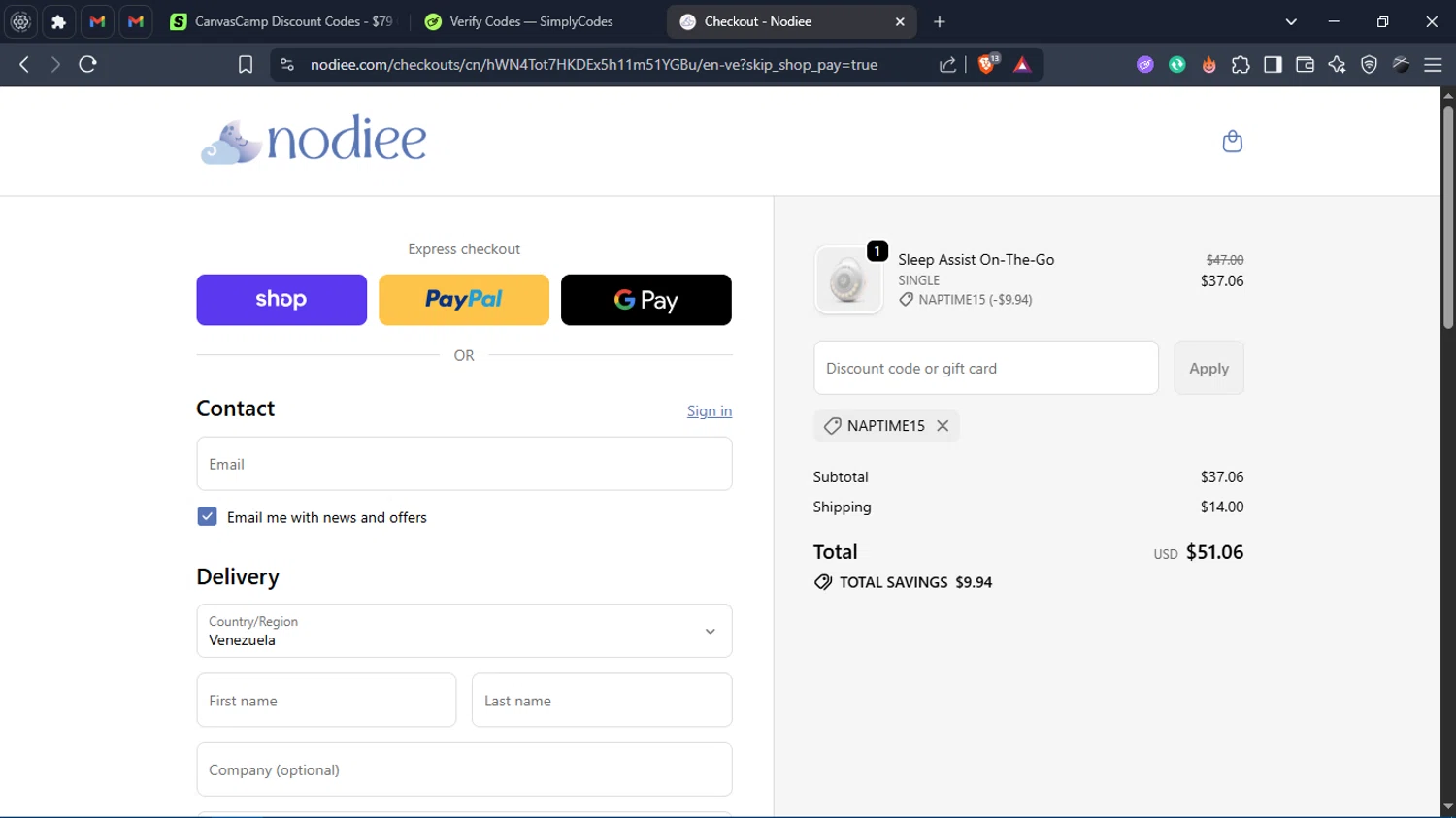1456x818 pixels.
Task: Open the green circular extension icon
Action: [x=1177, y=64]
